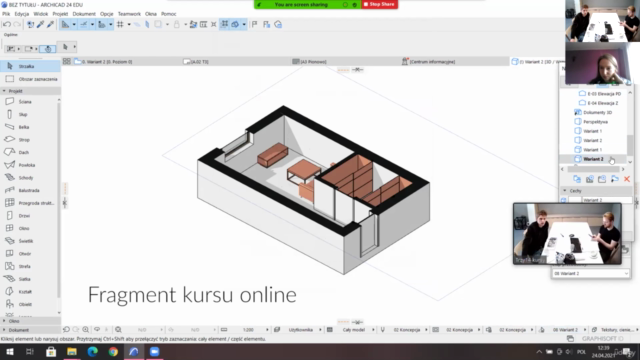Screen dimensions: 640x360
Task: Select the Balustrada railing tool
Action: [29, 190]
